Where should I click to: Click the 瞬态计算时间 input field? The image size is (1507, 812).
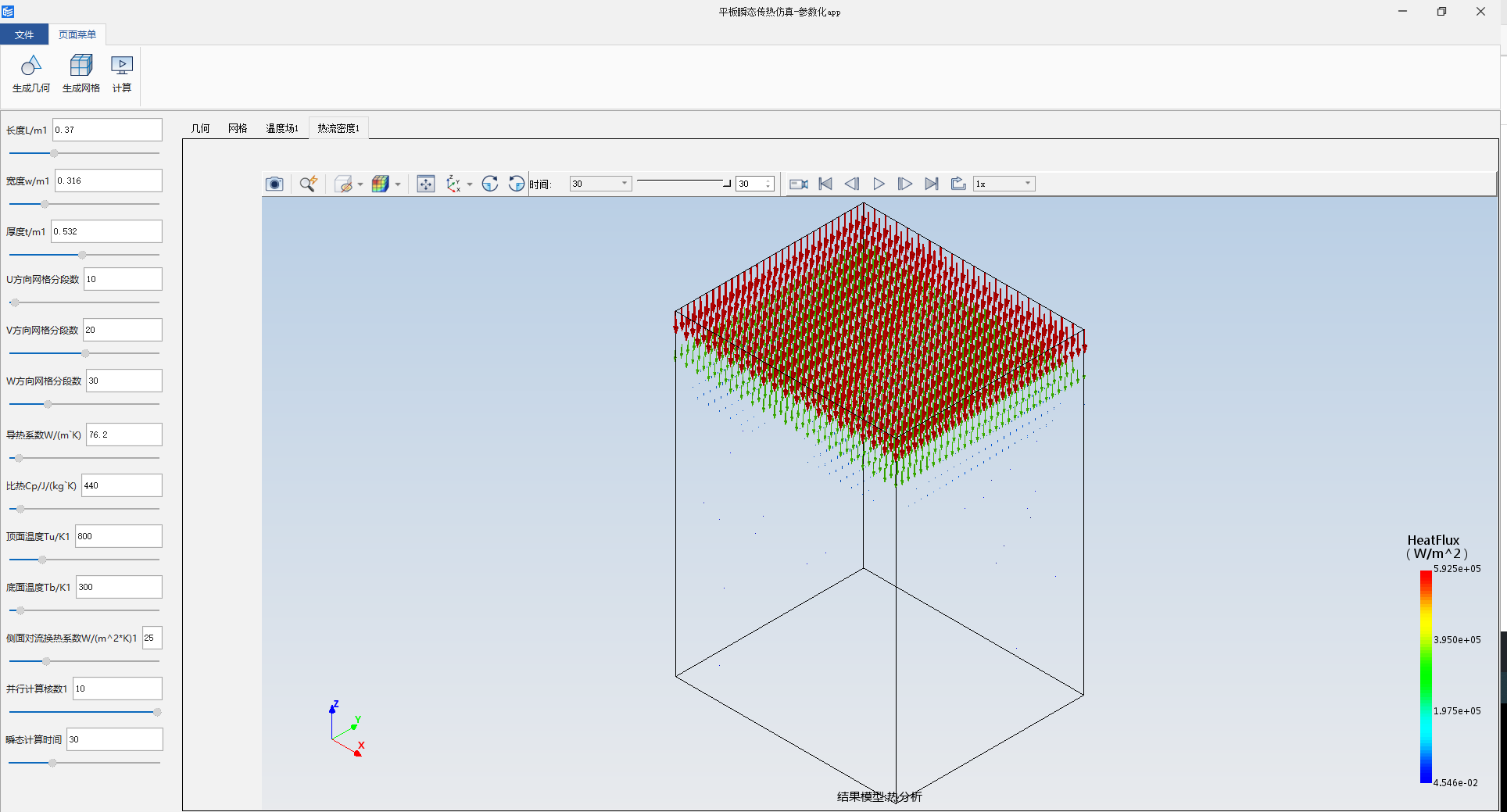click(x=115, y=739)
